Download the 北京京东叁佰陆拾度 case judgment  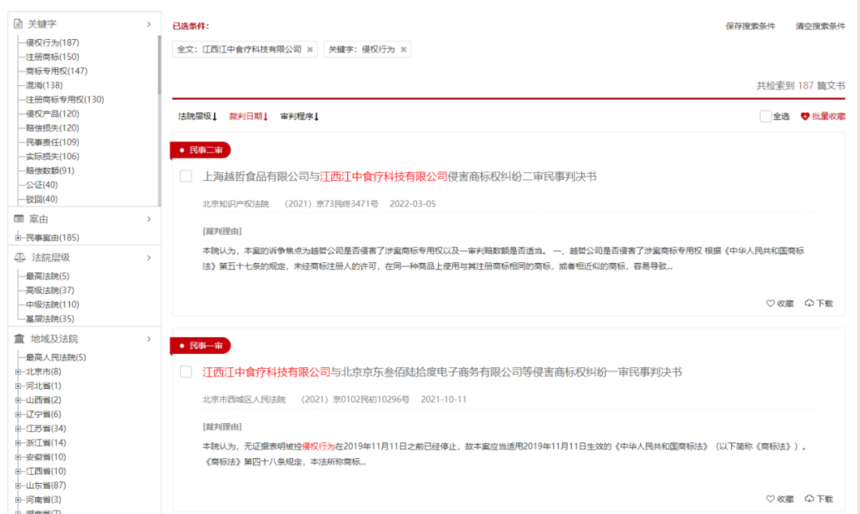819,499
